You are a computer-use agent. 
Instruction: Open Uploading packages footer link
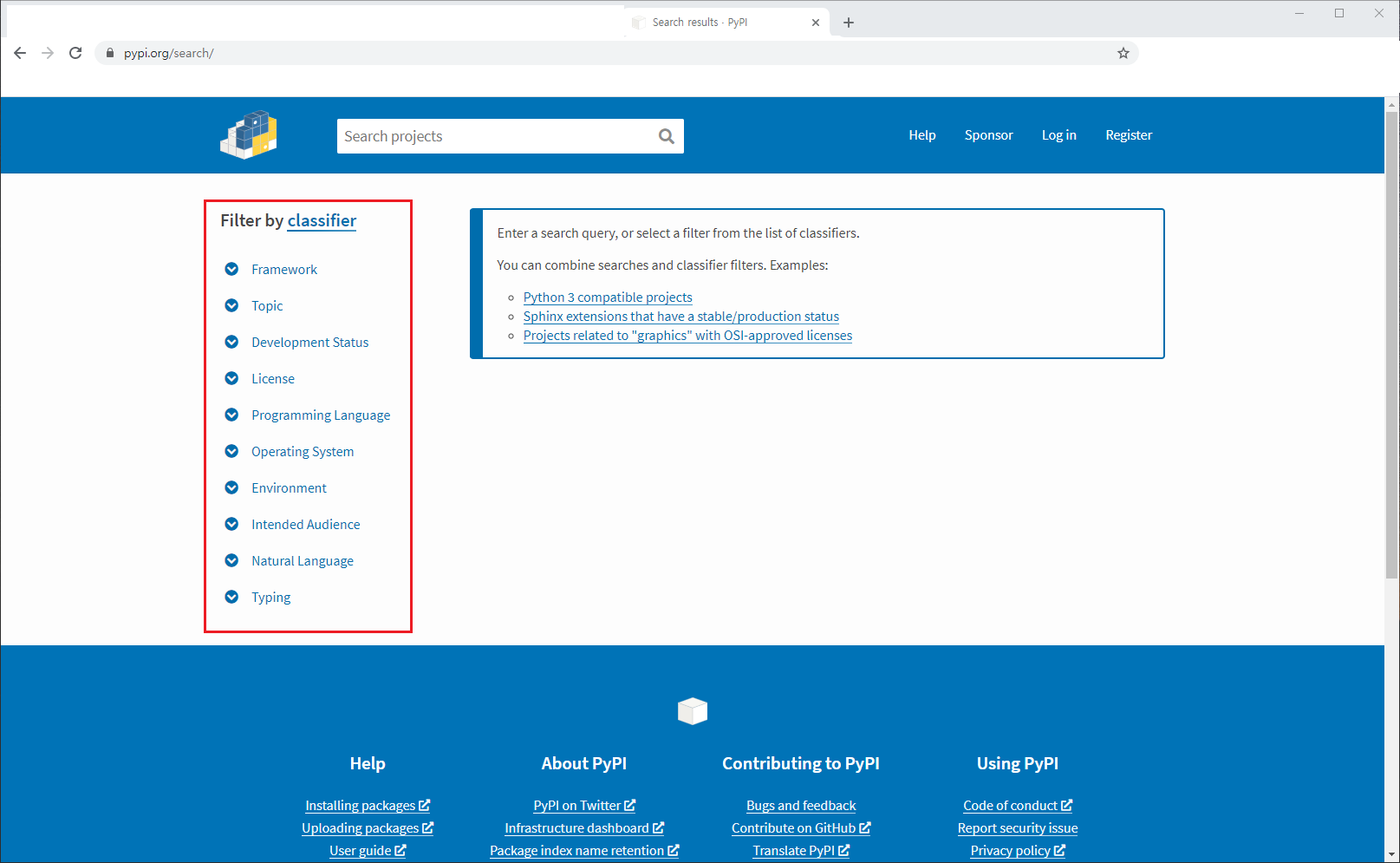pyautogui.click(x=368, y=828)
